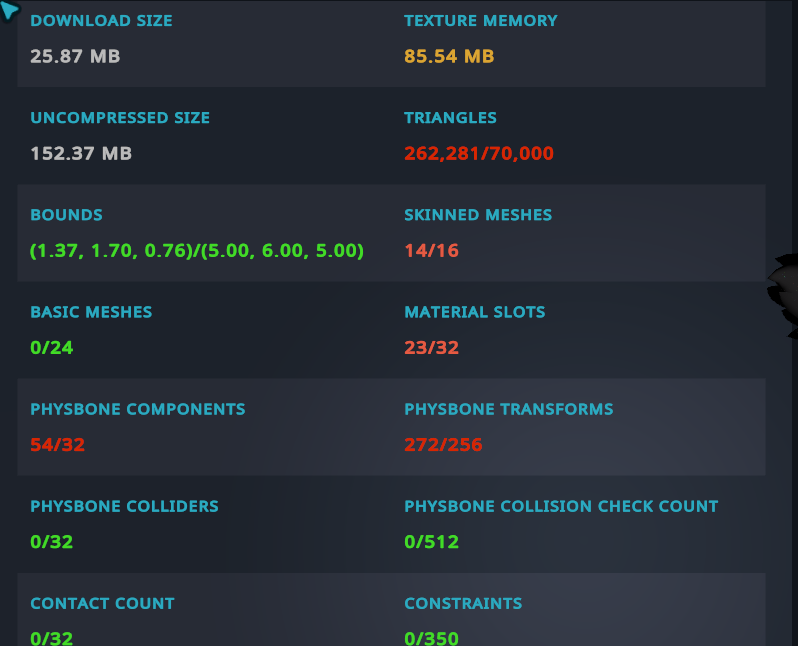Select the 0/512 collision check count value
This screenshot has width=798, height=646.
(432, 542)
